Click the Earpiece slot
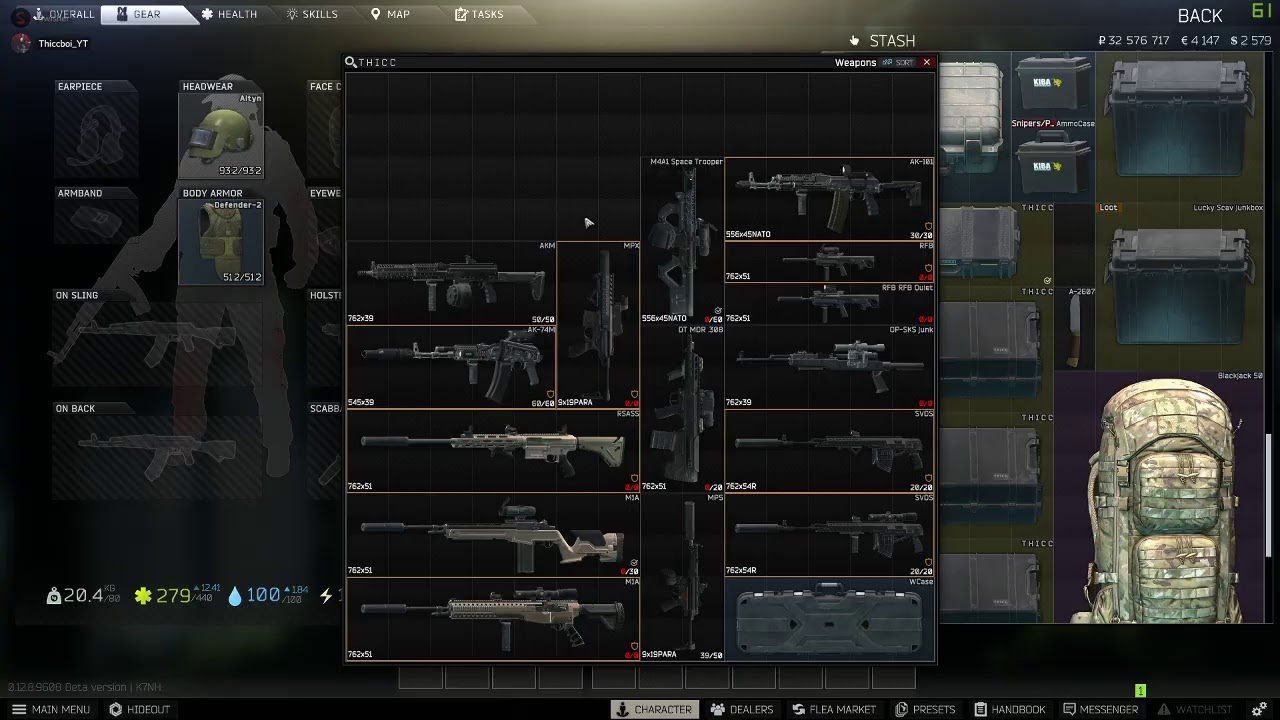This screenshot has width=1280, height=720. [97, 136]
